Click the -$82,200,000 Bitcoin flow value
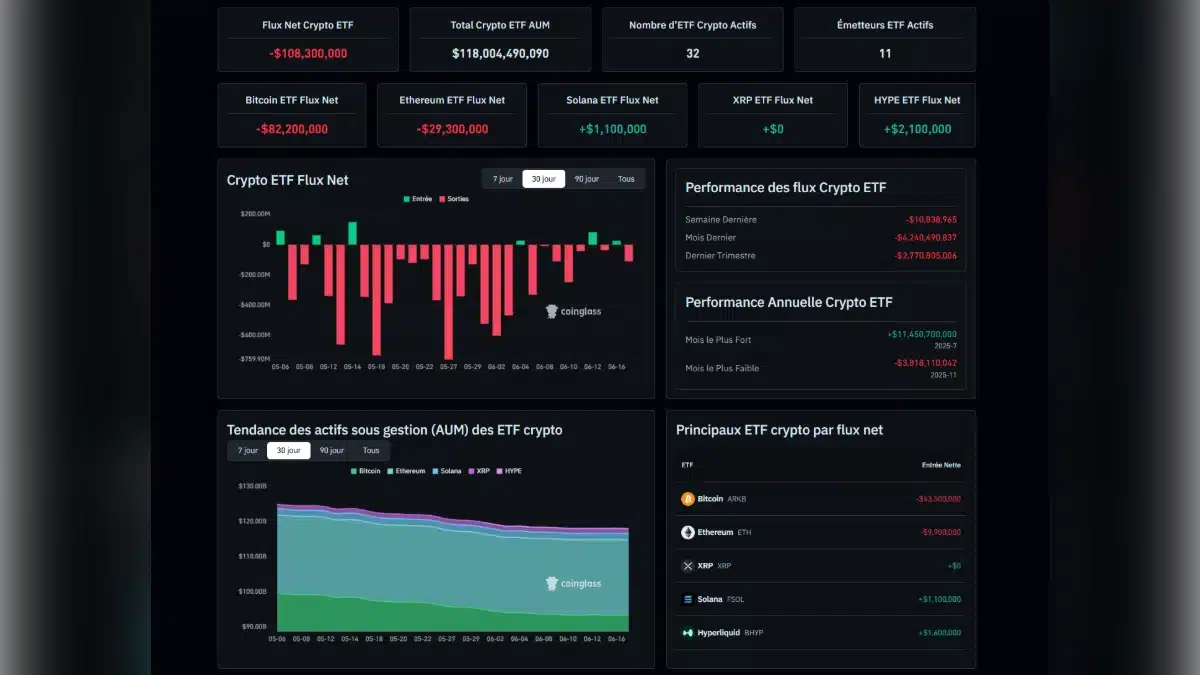Screen dimensions: 1200x675 tap(292, 129)
